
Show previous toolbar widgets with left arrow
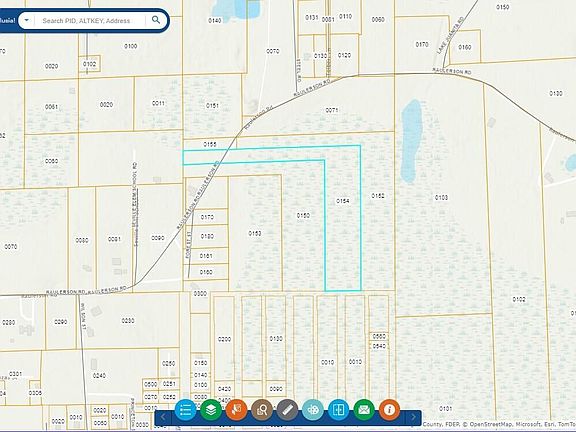click(x=163, y=417)
